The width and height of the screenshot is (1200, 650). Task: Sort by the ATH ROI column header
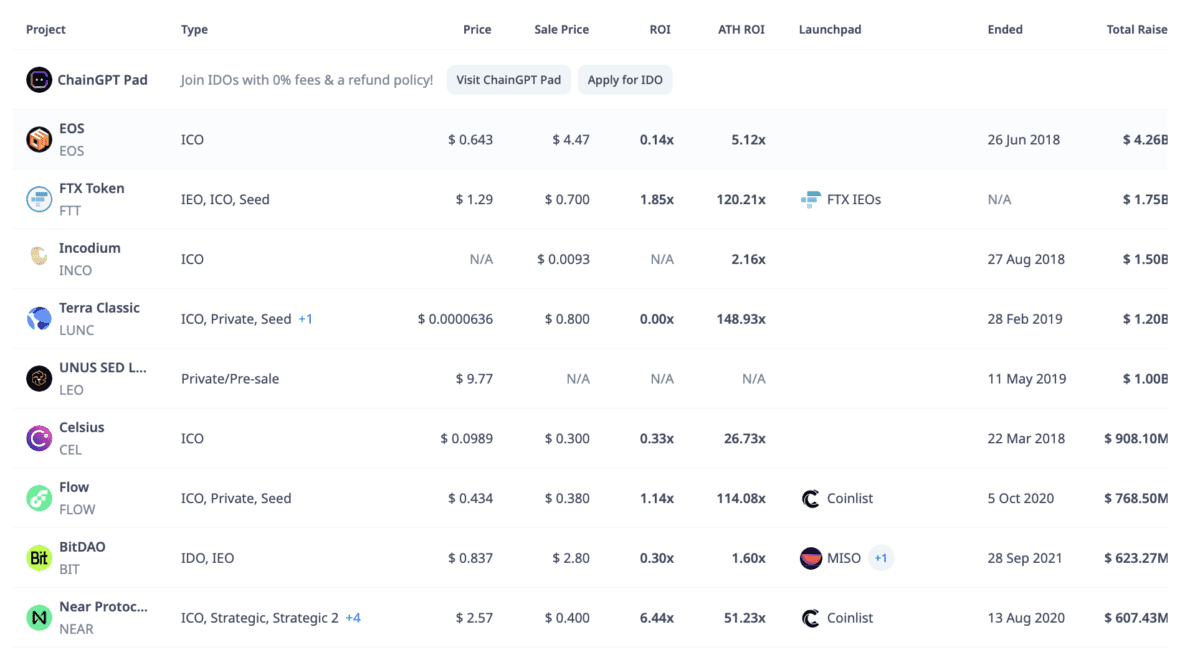tap(741, 30)
